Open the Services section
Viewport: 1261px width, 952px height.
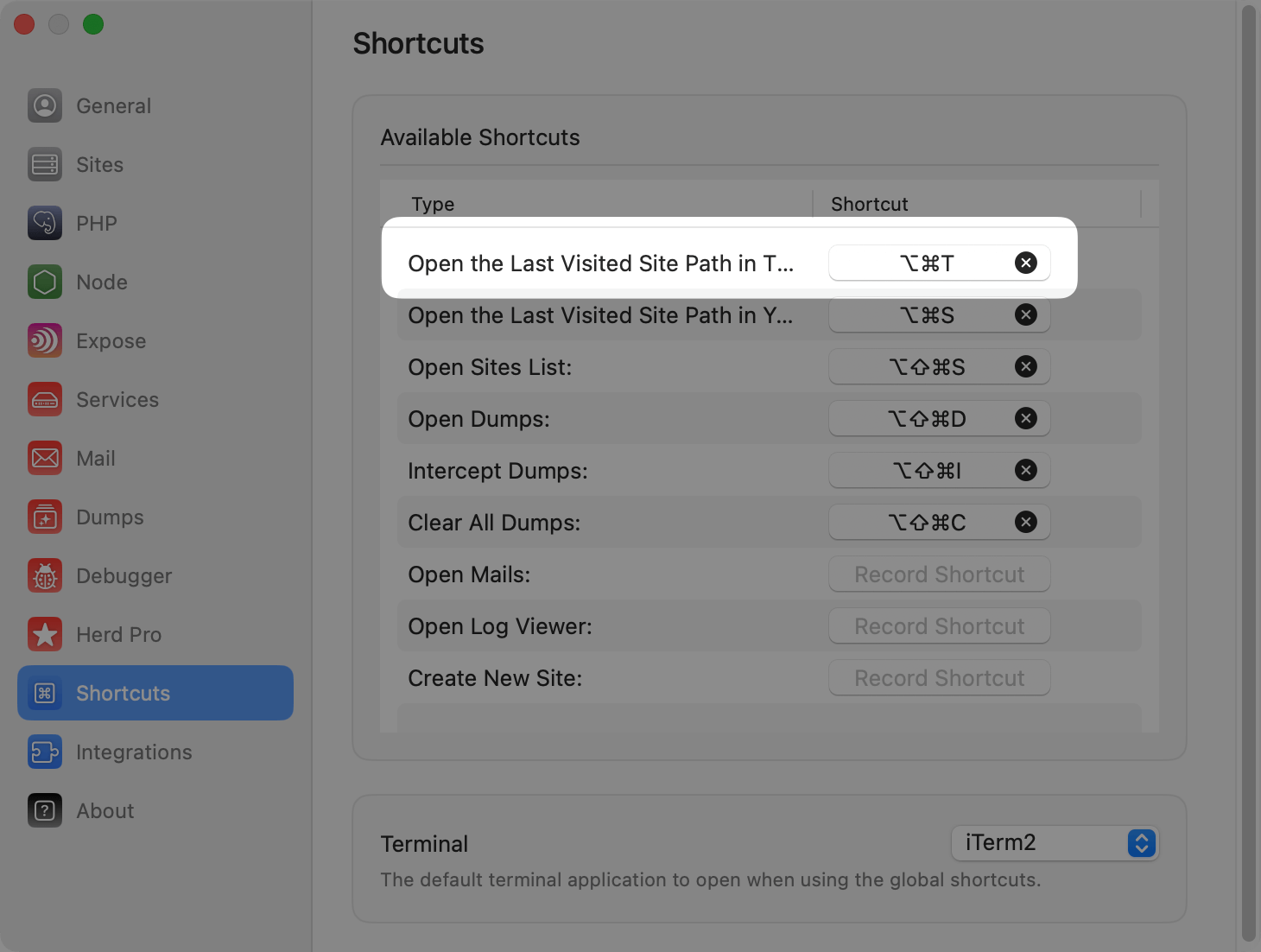pos(117,399)
